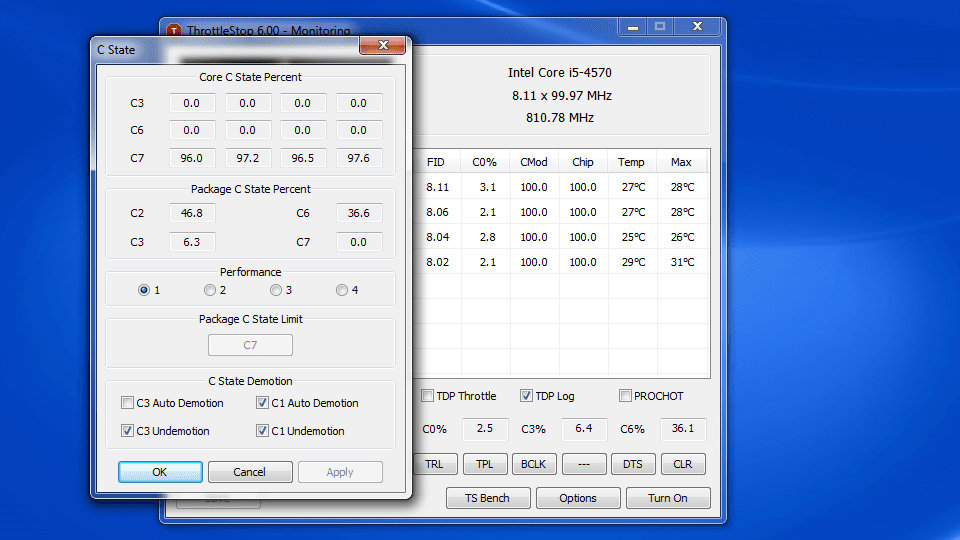
Task: Click the C3% readout field 6.4
Action: (x=584, y=429)
